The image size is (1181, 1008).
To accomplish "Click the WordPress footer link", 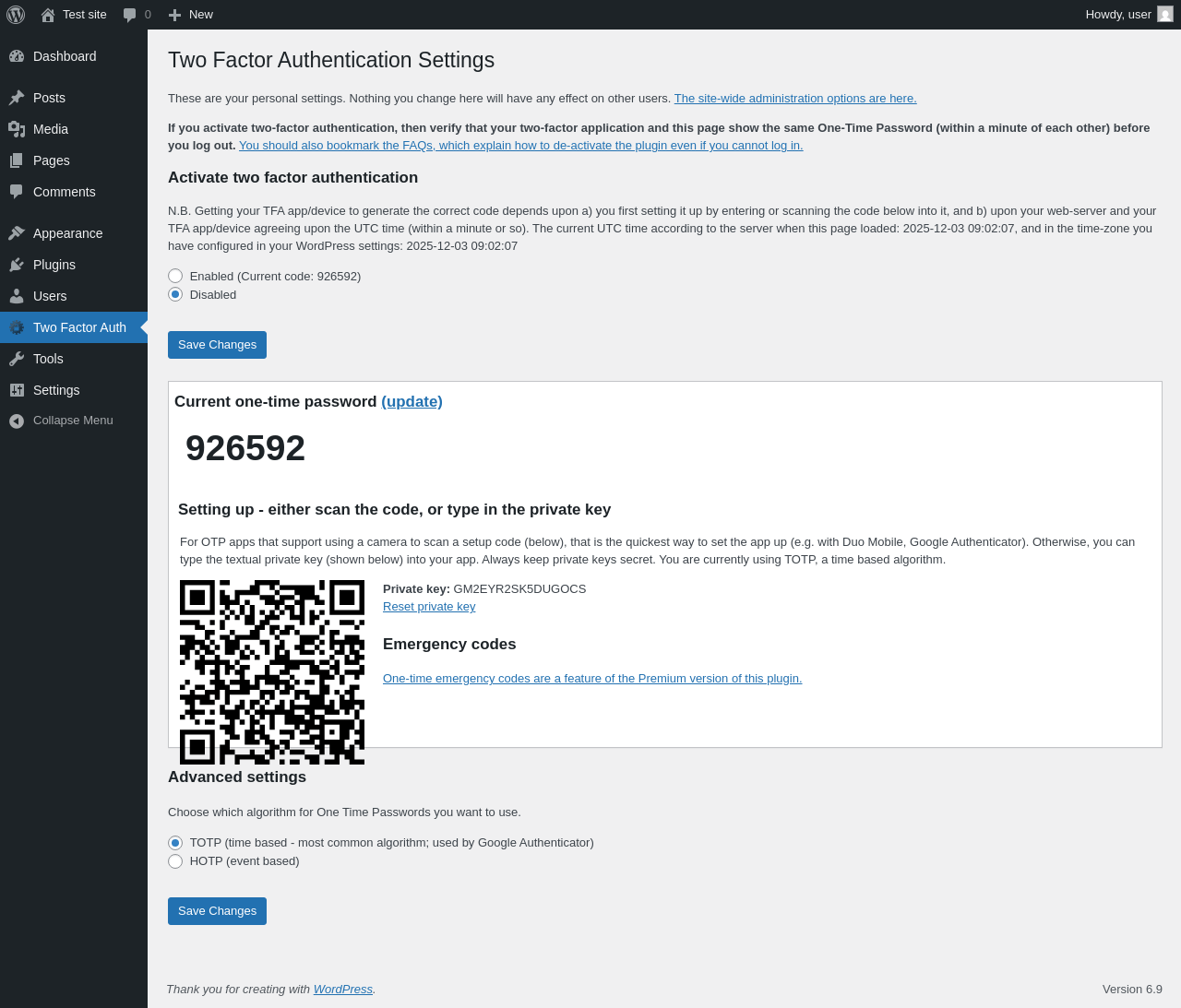I will tap(342, 990).
